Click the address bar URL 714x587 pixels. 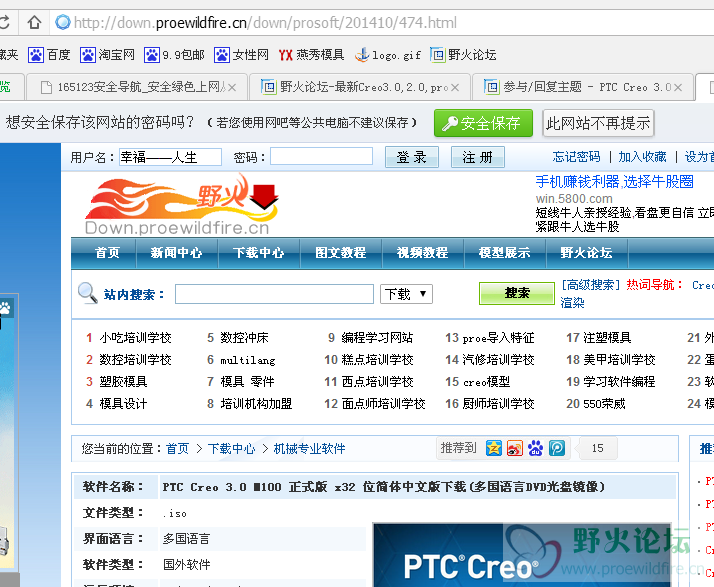(265, 22)
